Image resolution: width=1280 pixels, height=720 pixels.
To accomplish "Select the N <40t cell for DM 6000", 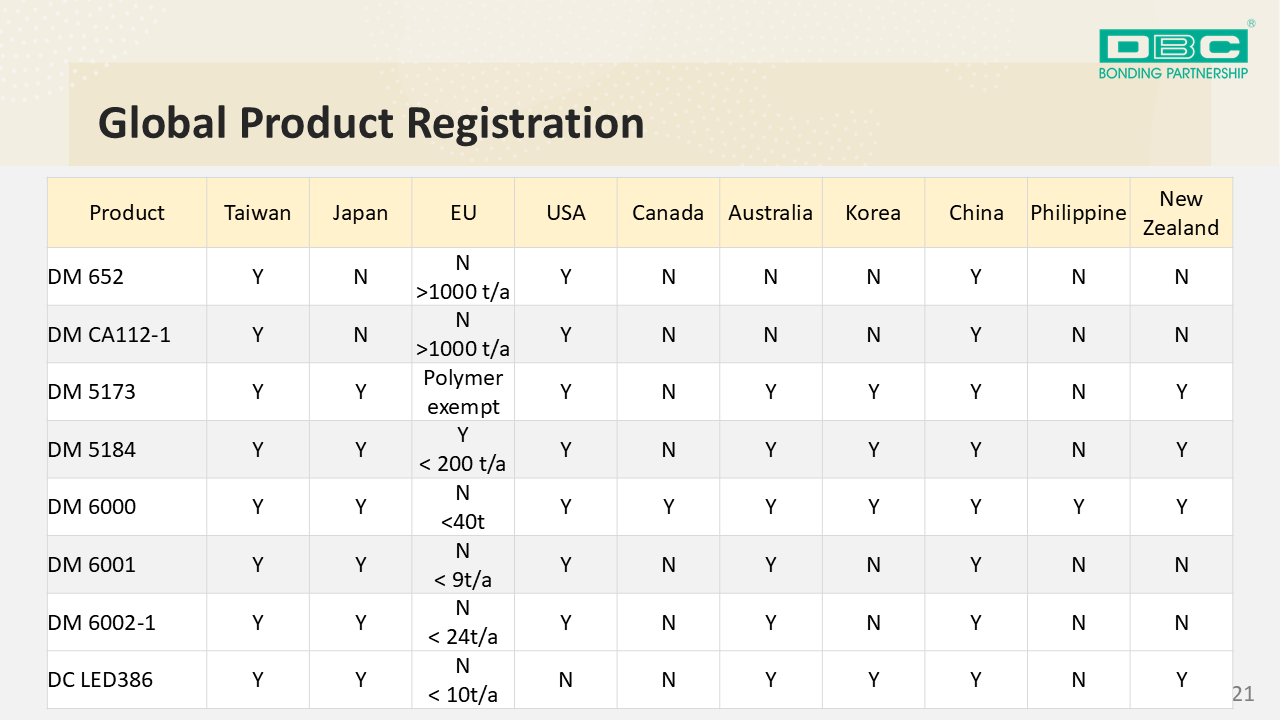I will click(x=463, y=507).
